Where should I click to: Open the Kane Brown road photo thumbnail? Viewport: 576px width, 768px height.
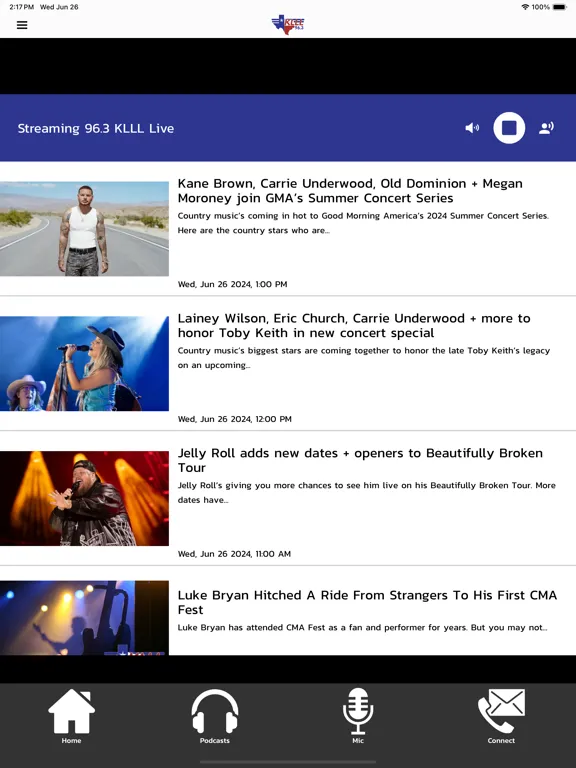point(84,229)
